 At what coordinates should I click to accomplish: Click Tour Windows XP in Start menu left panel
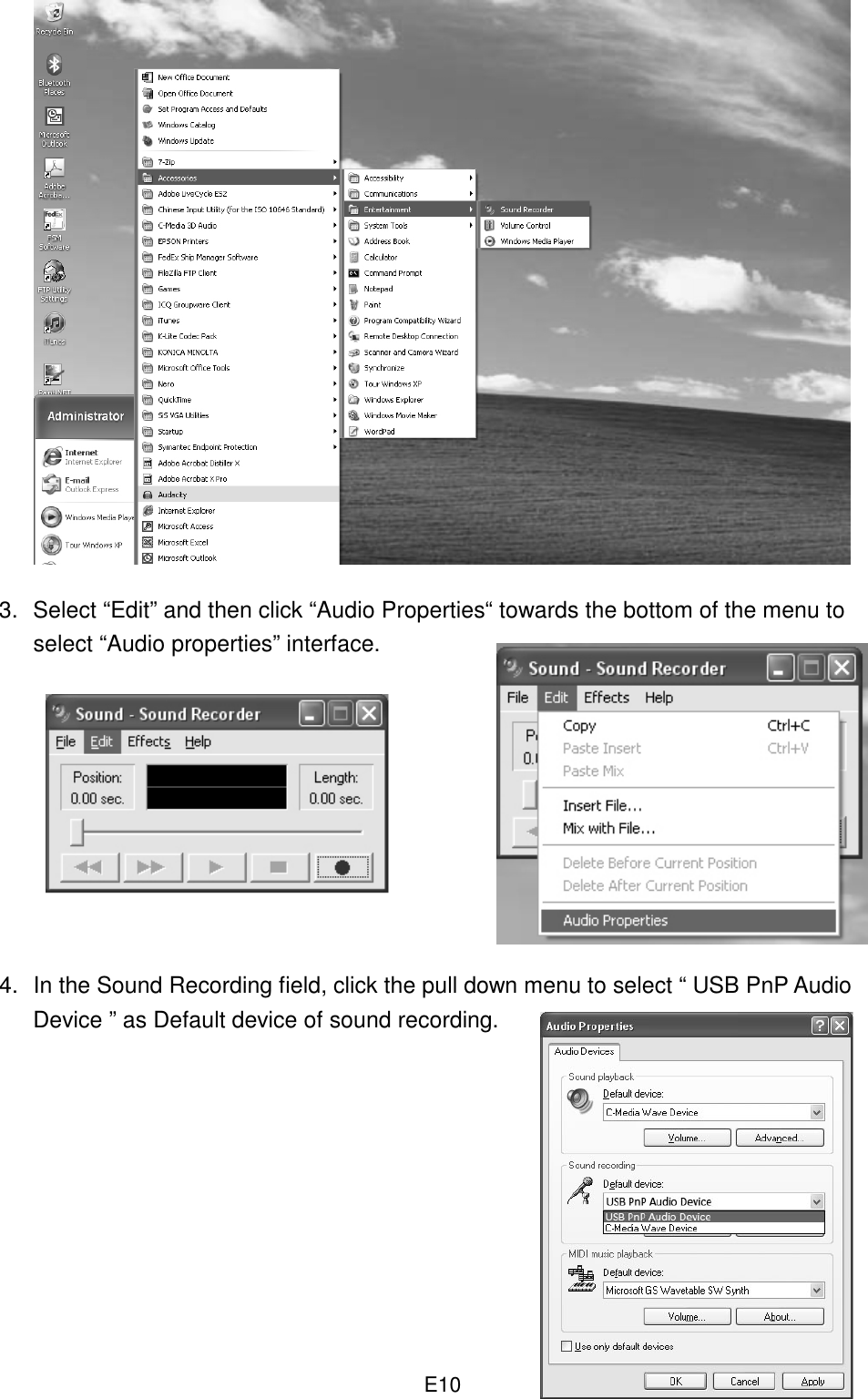pyautogui.click(x=83, y=545)
